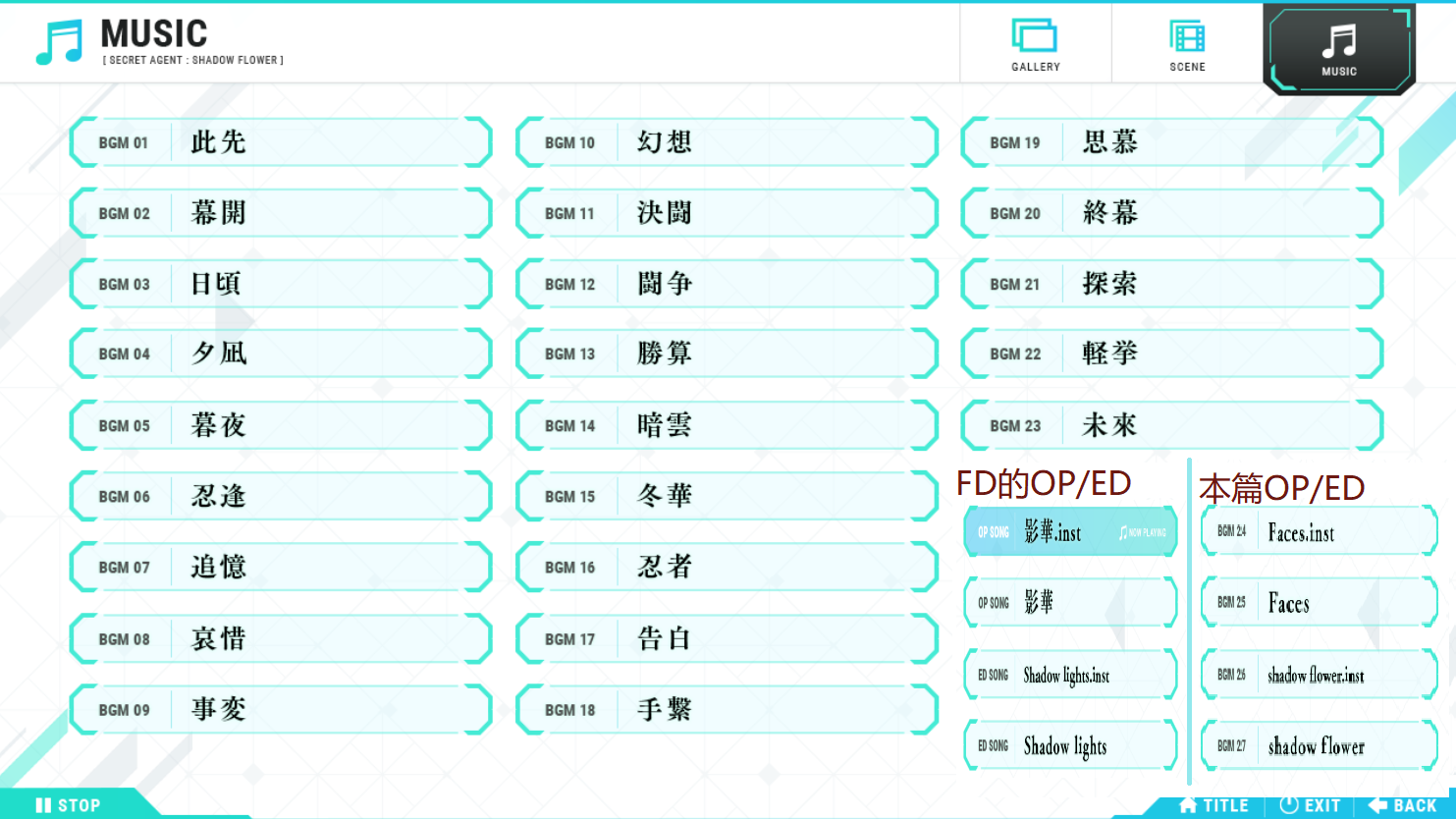Play BGM 12 闘争
This screenshot has width=1456, height=819.
(x=727, y=284)
